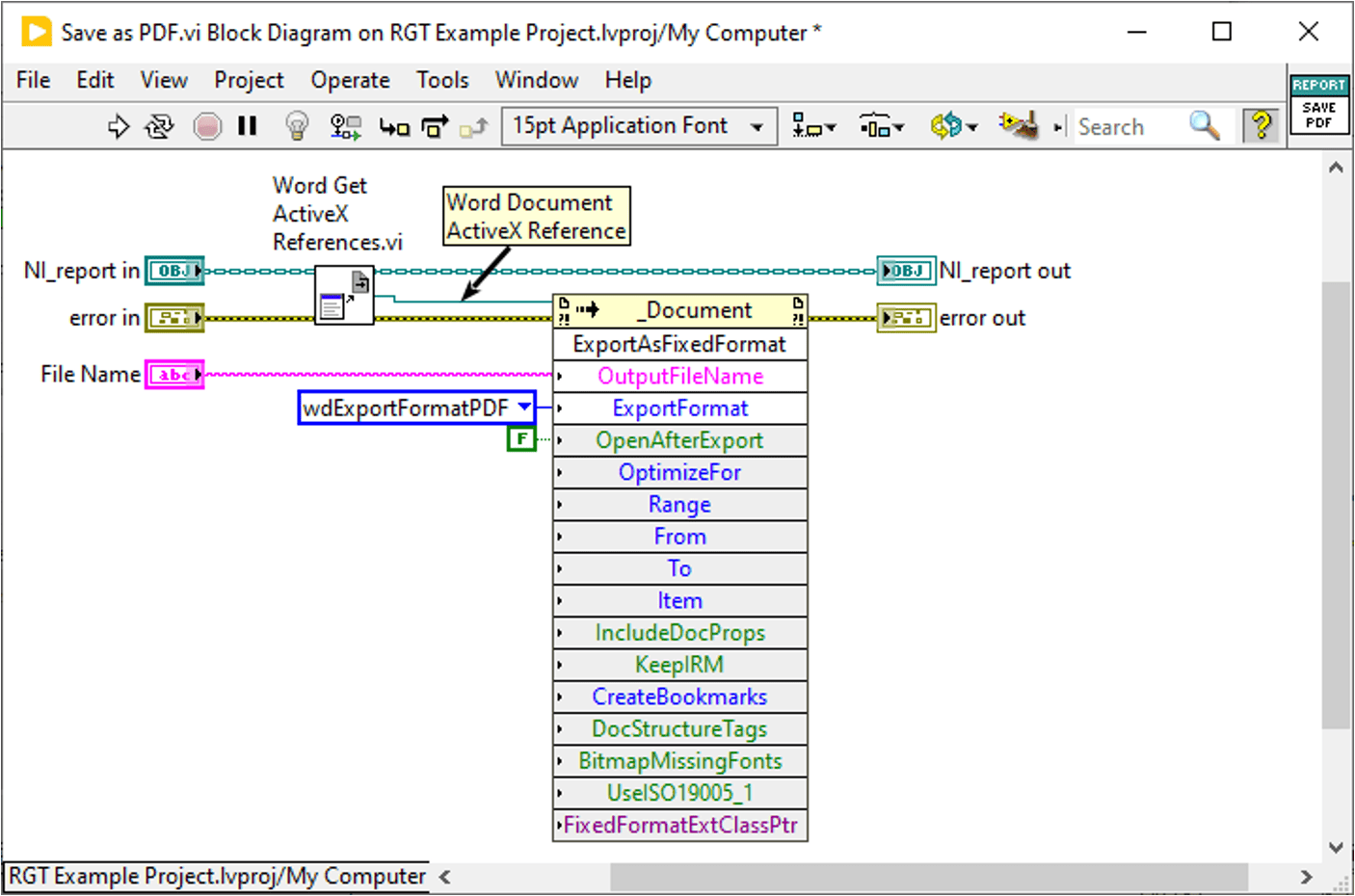Toggle the False boolean constant
Image resolution: width=1355 pixels, height=896 pixels.
click(x=521, y=439)
